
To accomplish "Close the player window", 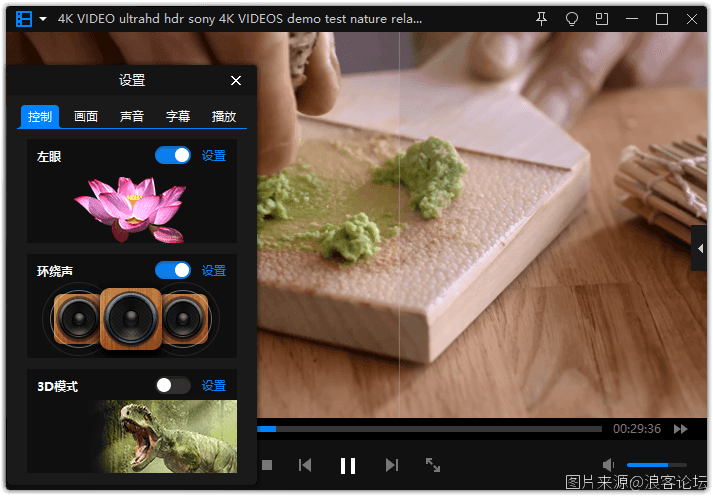I will pyautogui.click(x=692, y=19).
